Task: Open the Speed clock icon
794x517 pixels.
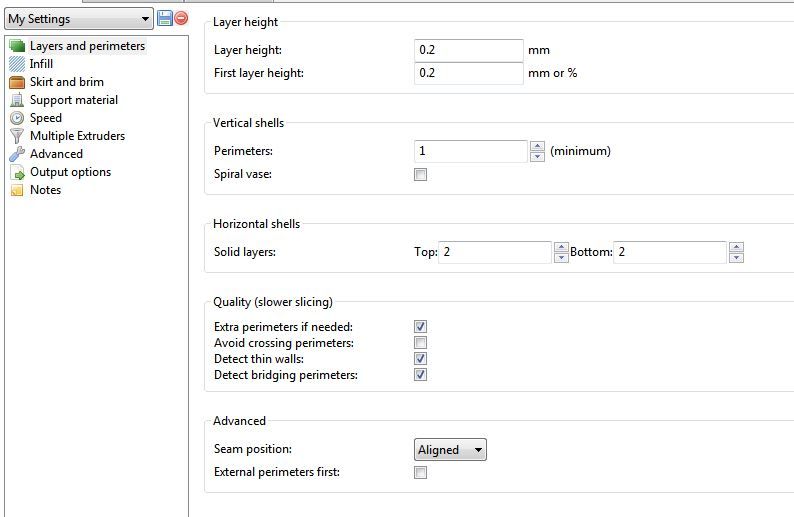Action: (x=17, y=118)
